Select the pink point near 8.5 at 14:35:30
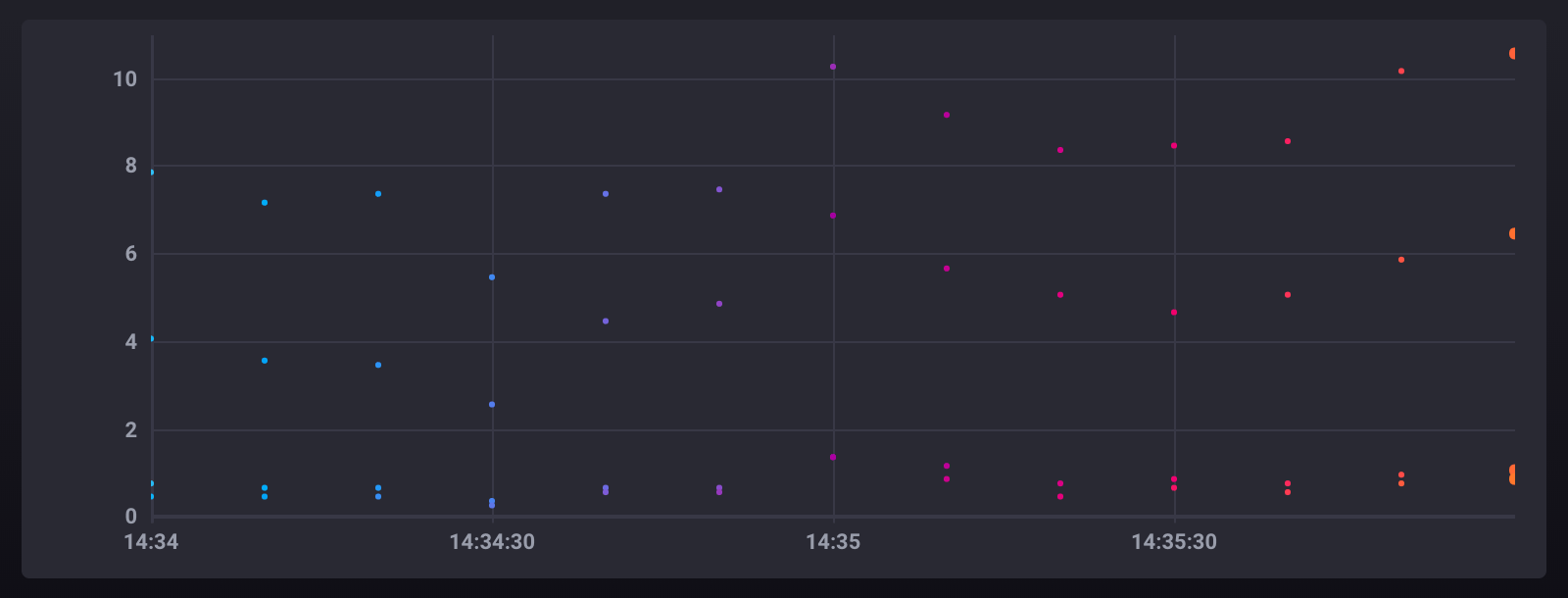 (x=1174, y=146)
